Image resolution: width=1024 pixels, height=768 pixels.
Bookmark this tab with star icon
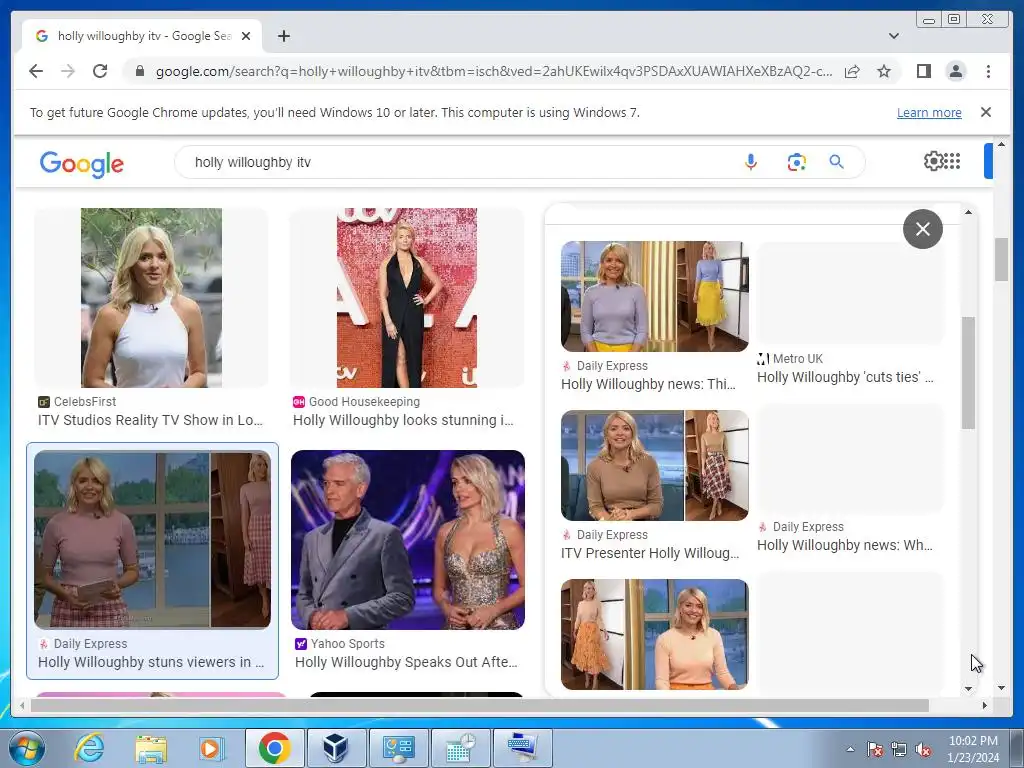point(884,71)
